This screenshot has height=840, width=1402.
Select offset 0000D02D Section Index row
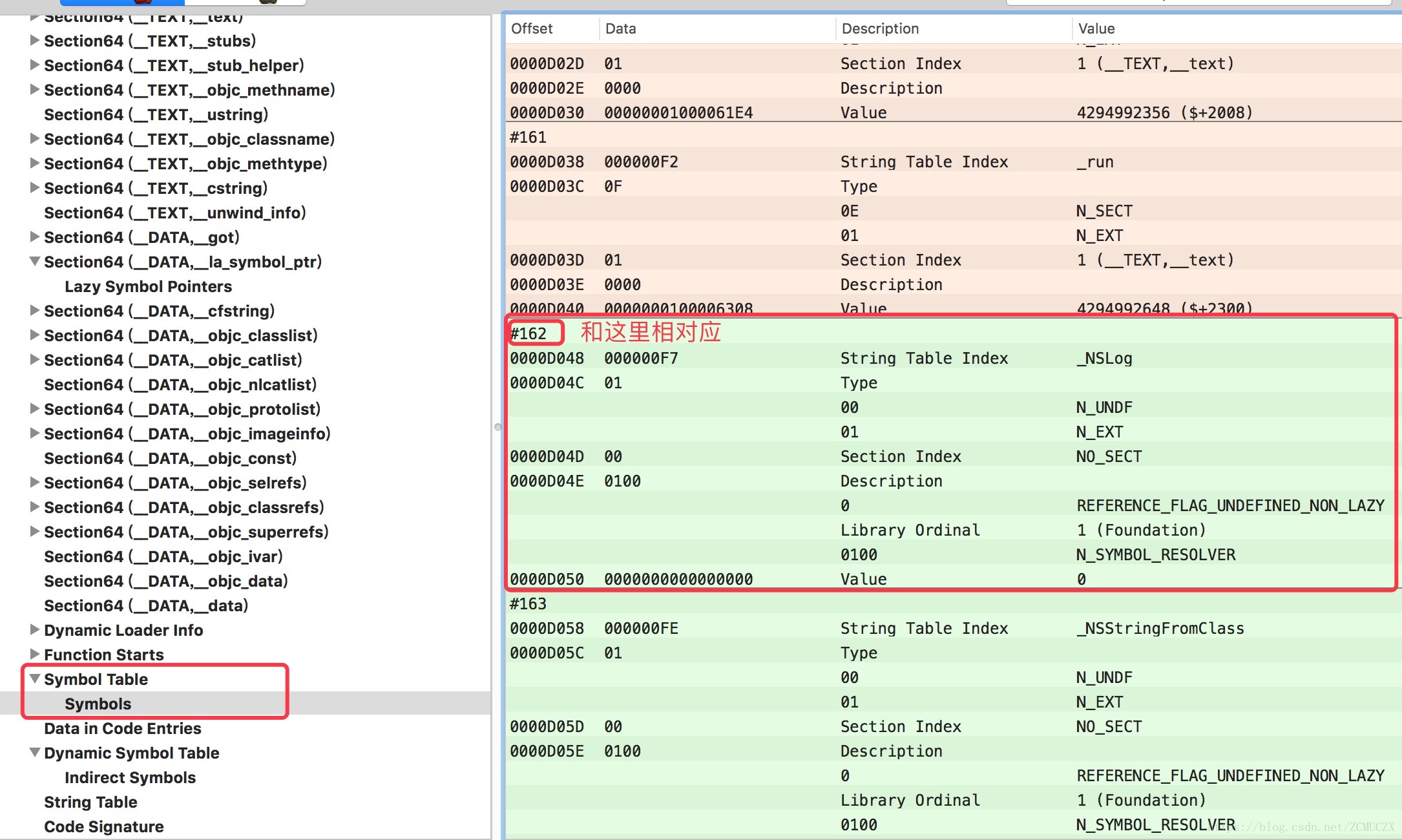pos(954,63)
